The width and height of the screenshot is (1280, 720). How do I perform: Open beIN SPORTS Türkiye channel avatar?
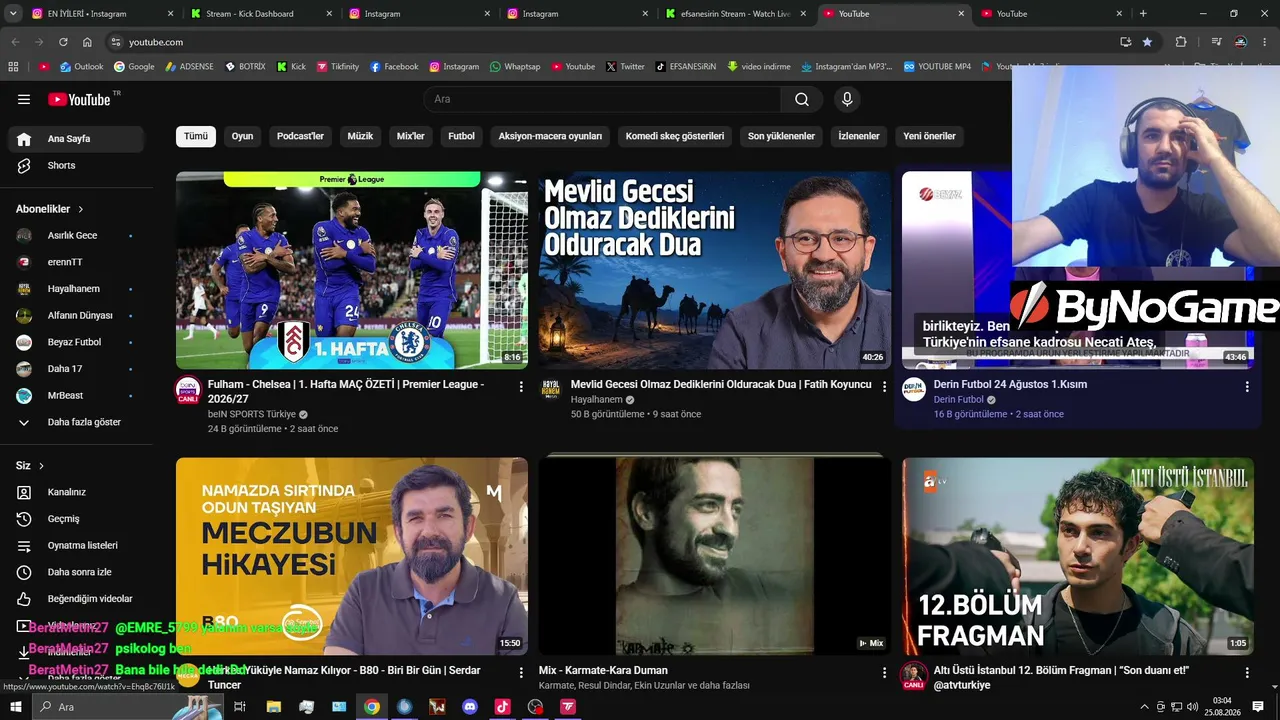coord(188,390)
